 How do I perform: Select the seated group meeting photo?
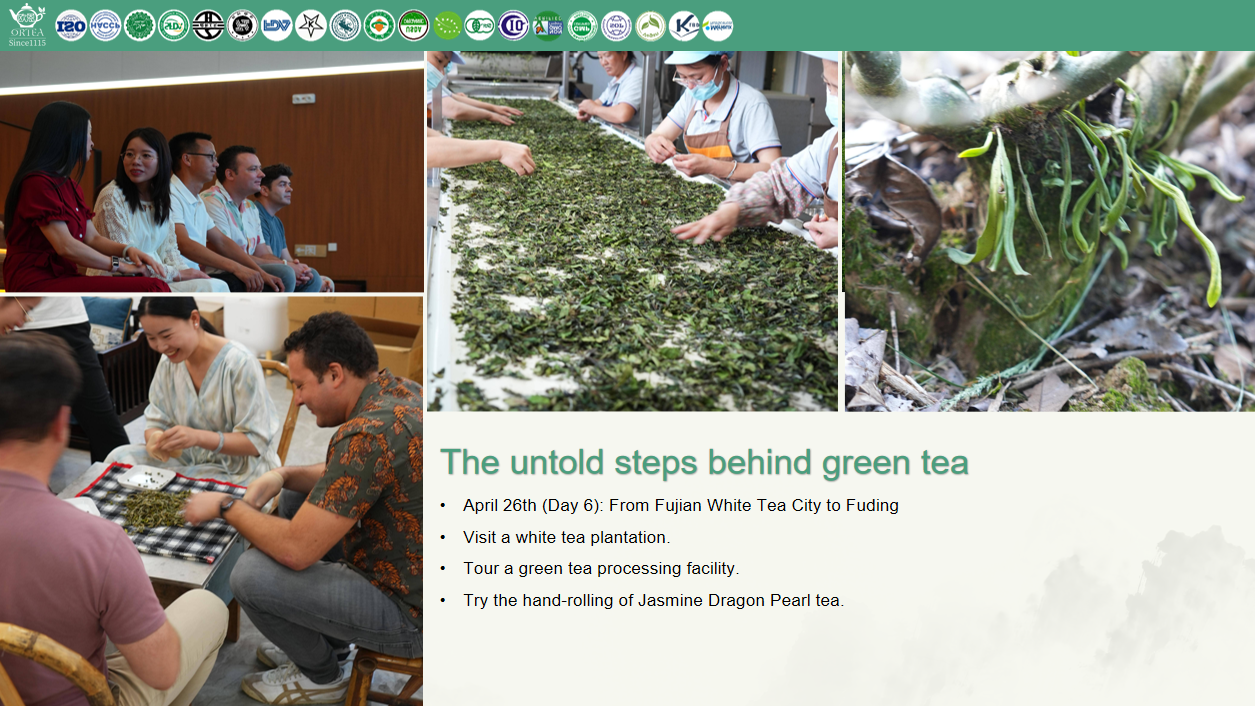coord(211,175)
